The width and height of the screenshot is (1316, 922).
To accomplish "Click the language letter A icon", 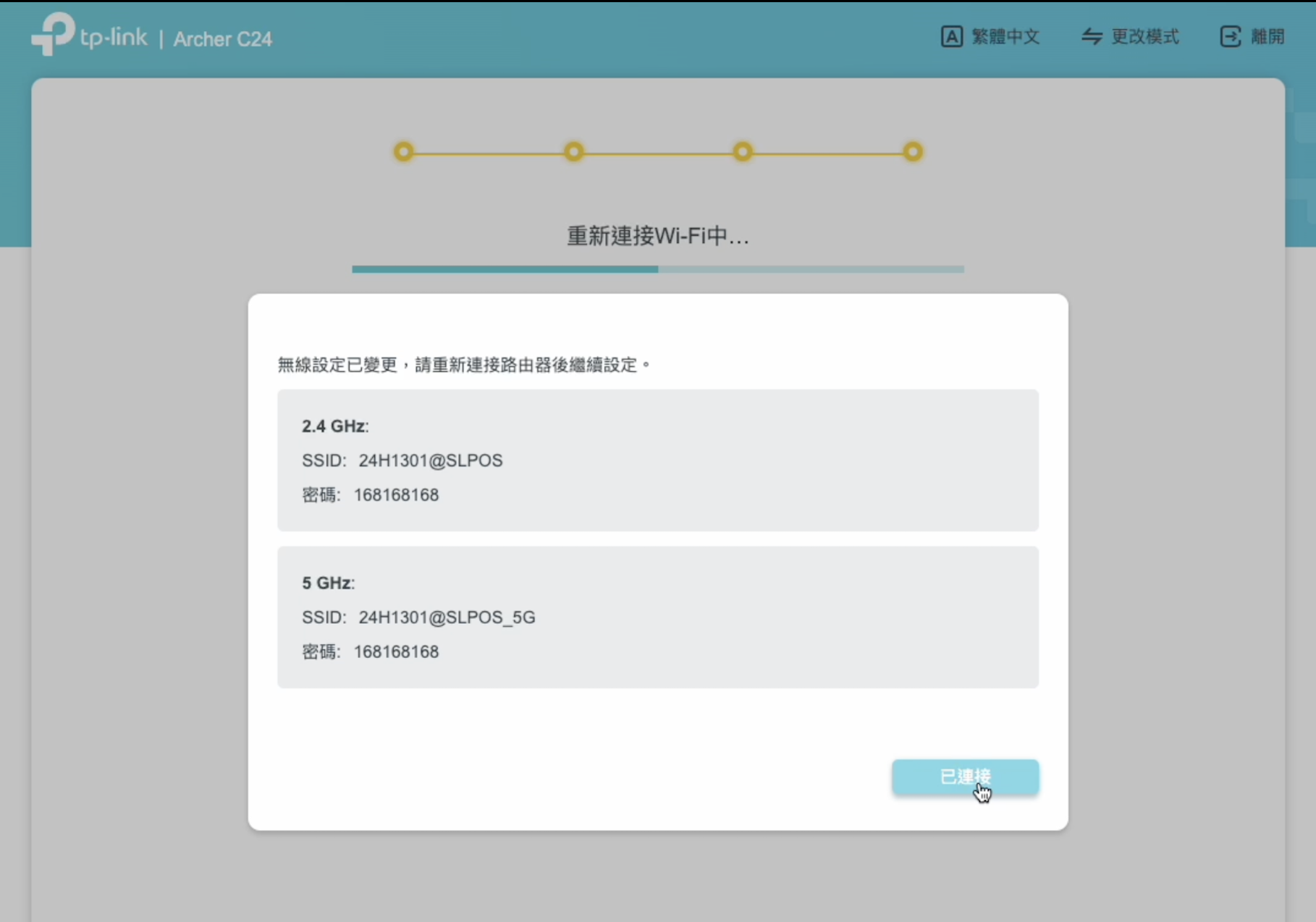I will pos(951,36).
